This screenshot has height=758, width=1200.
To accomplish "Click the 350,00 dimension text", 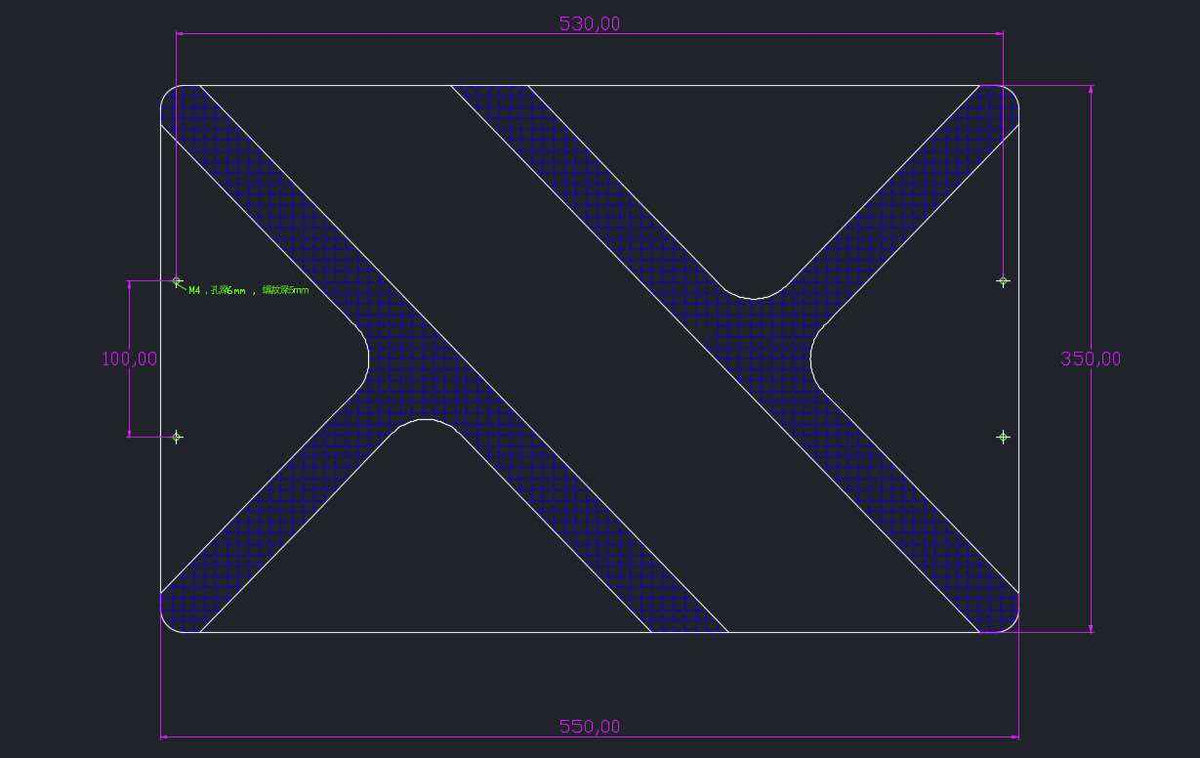I will [x=1091, y=359].
